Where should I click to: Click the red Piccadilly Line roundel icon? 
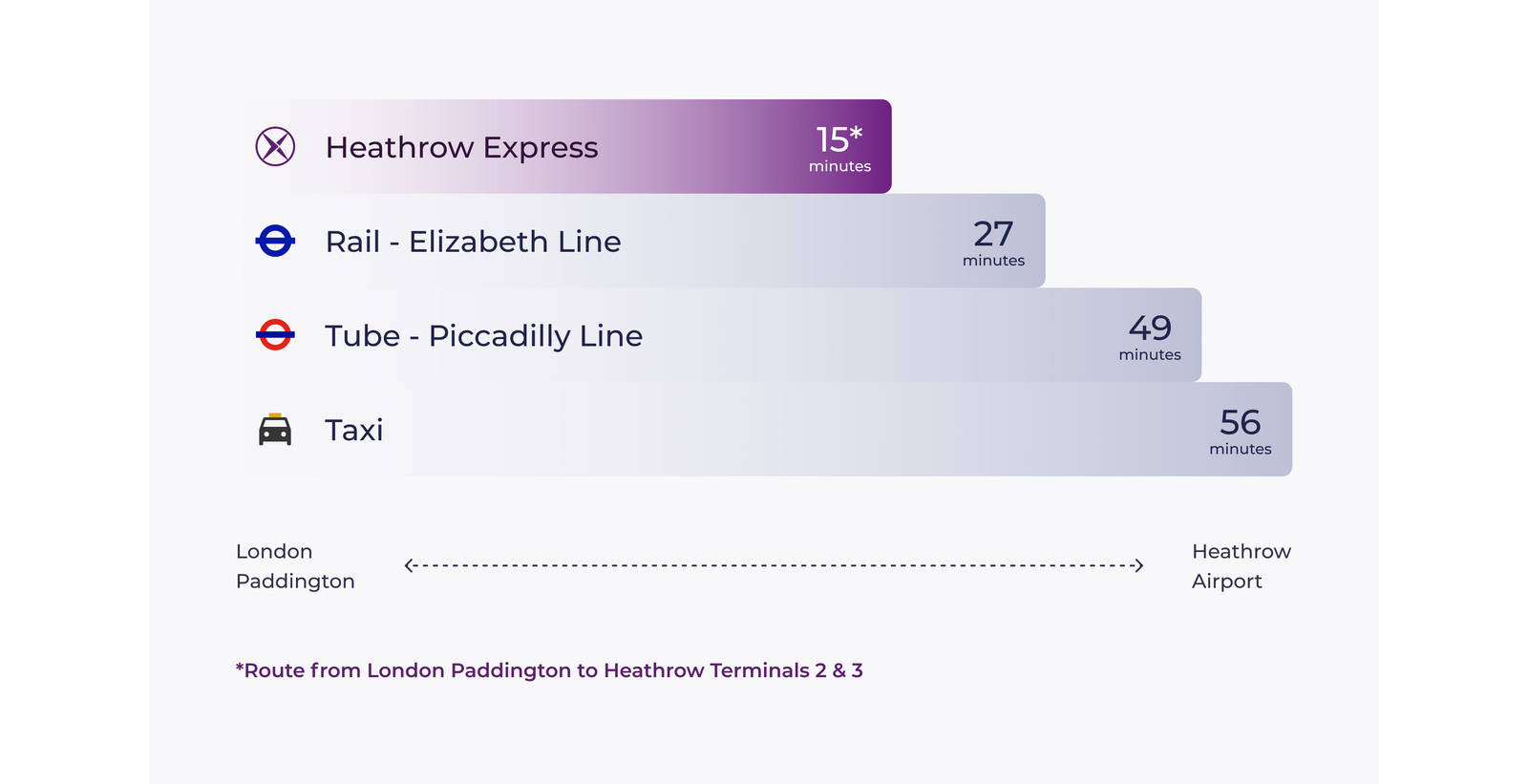275,335
